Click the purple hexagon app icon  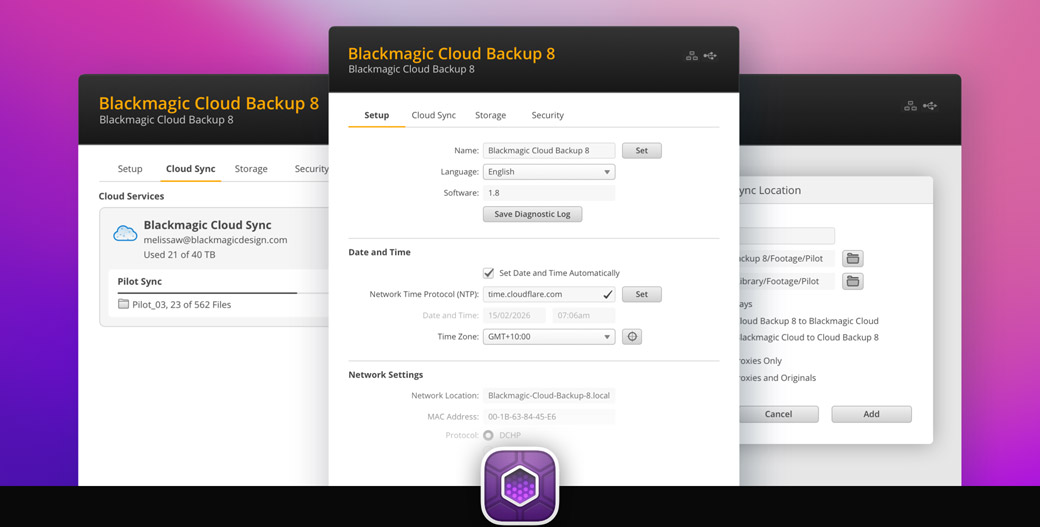tap(520, 486)
